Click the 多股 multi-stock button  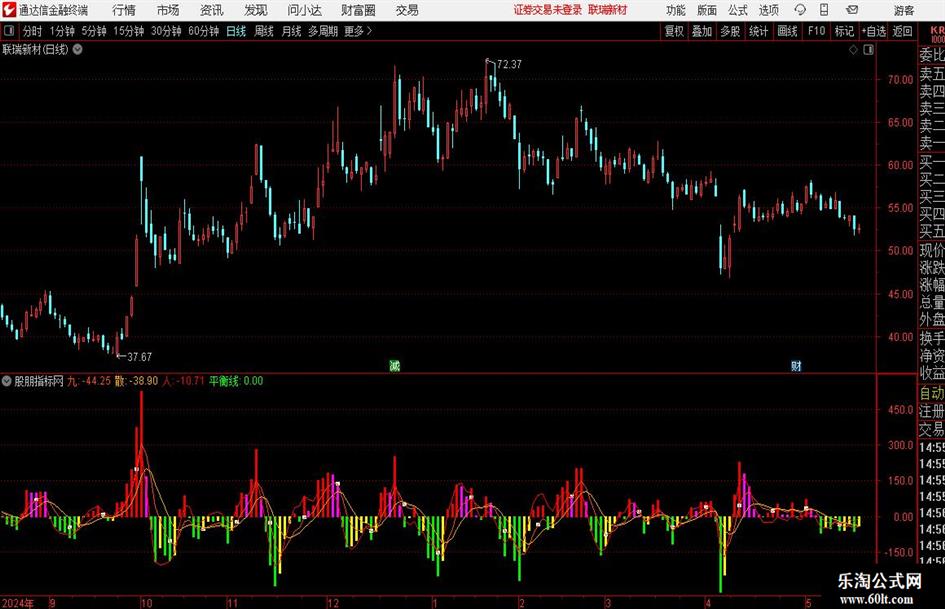coord(730,31)
